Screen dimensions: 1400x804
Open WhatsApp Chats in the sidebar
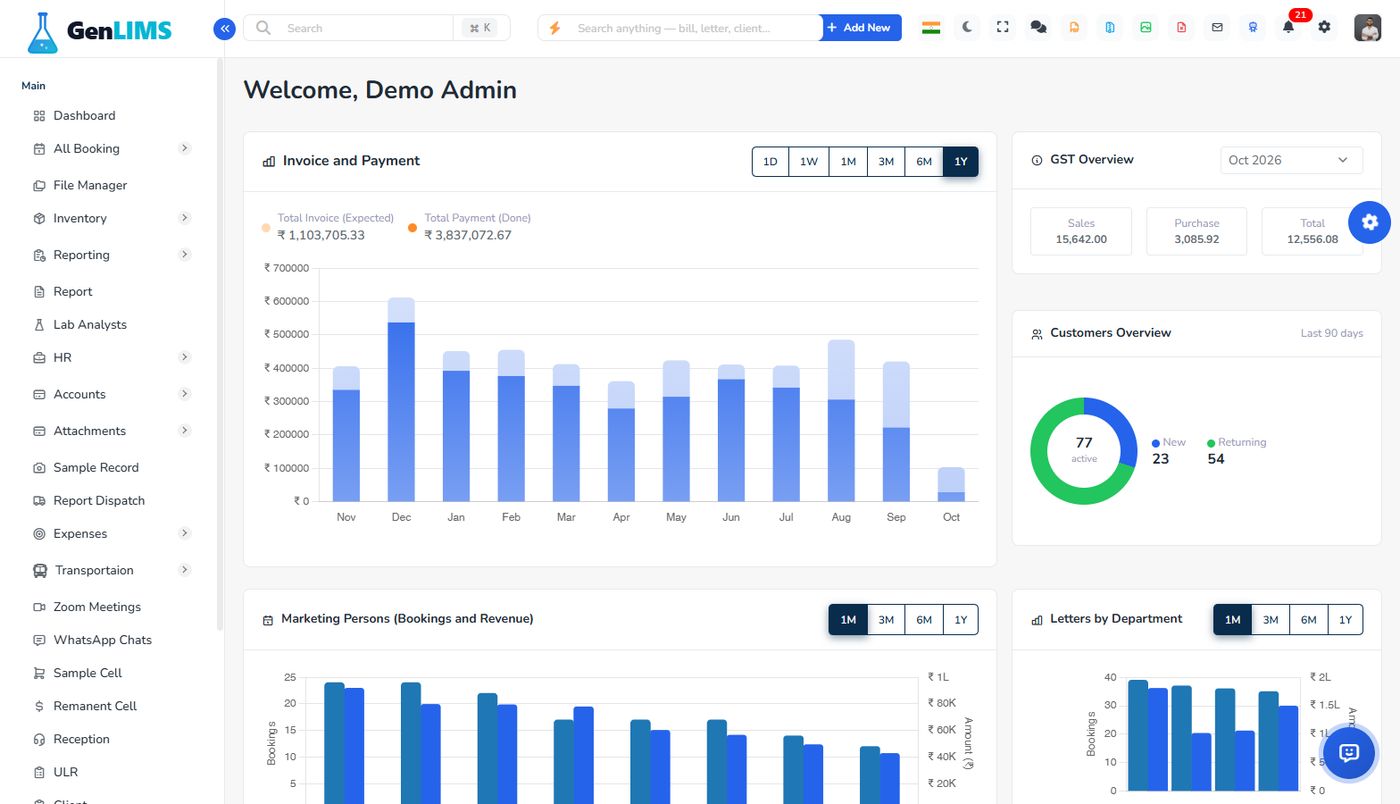(102, 640)
